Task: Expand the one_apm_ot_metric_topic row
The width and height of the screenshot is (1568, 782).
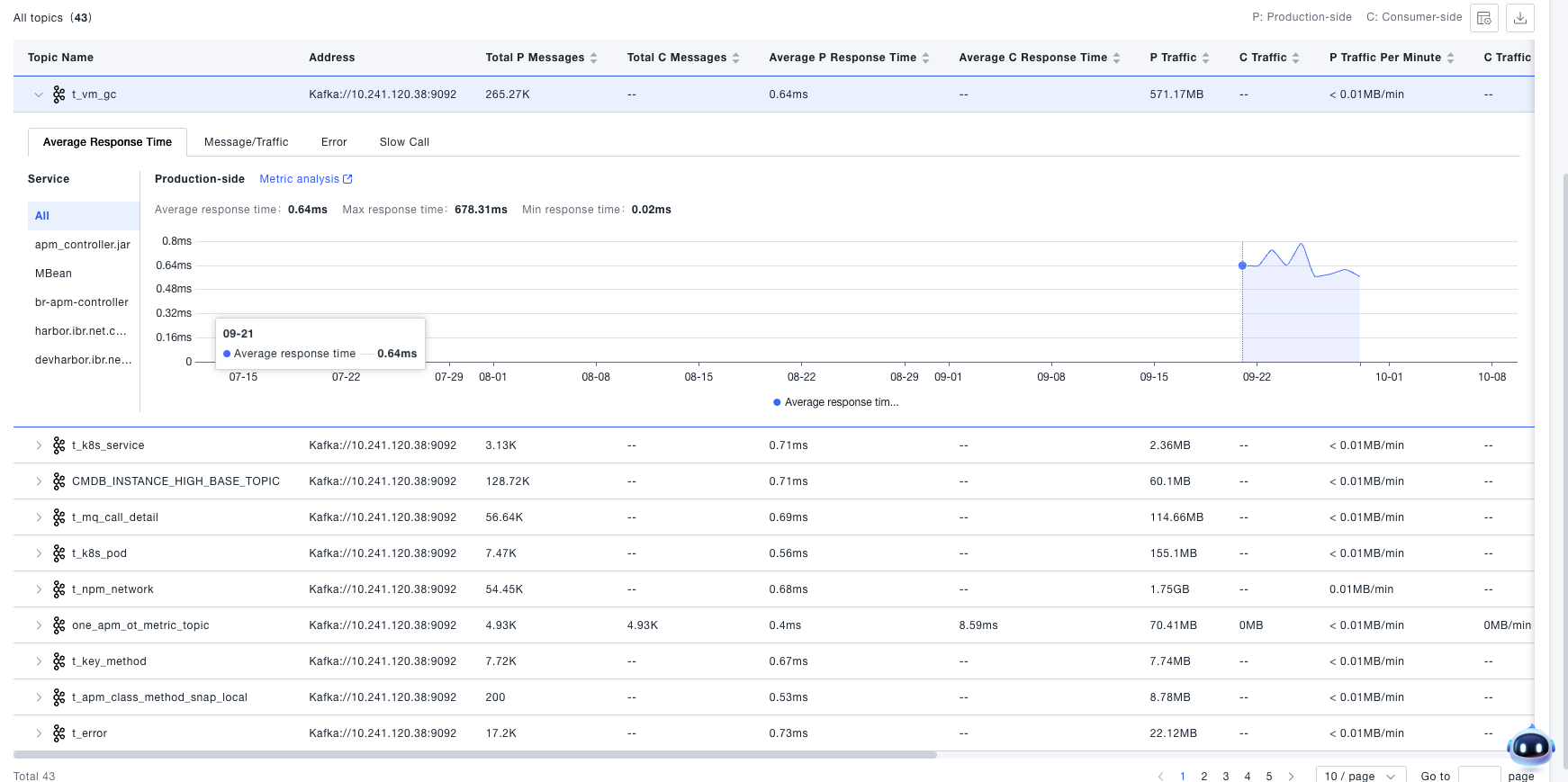Action: (x=39, y=625)
